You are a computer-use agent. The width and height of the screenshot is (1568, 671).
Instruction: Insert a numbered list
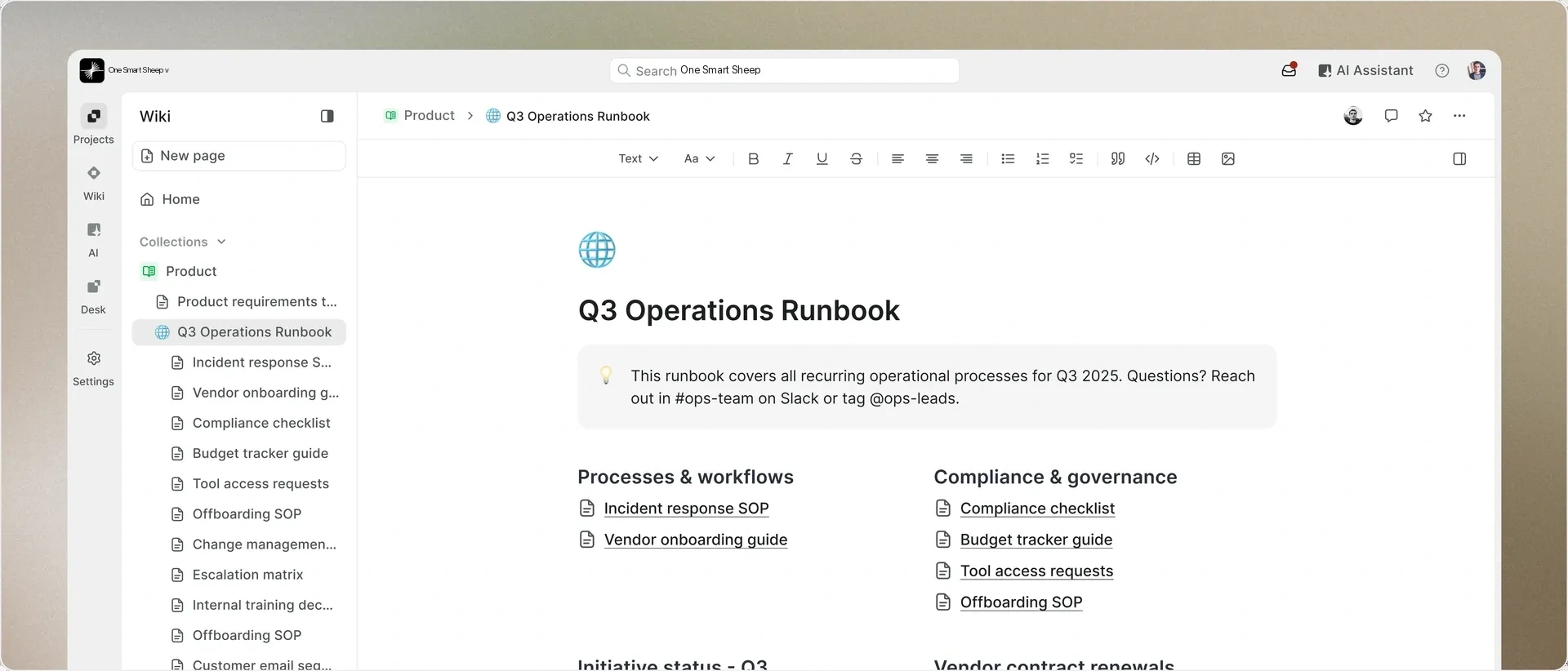[x=1042, y=158]
